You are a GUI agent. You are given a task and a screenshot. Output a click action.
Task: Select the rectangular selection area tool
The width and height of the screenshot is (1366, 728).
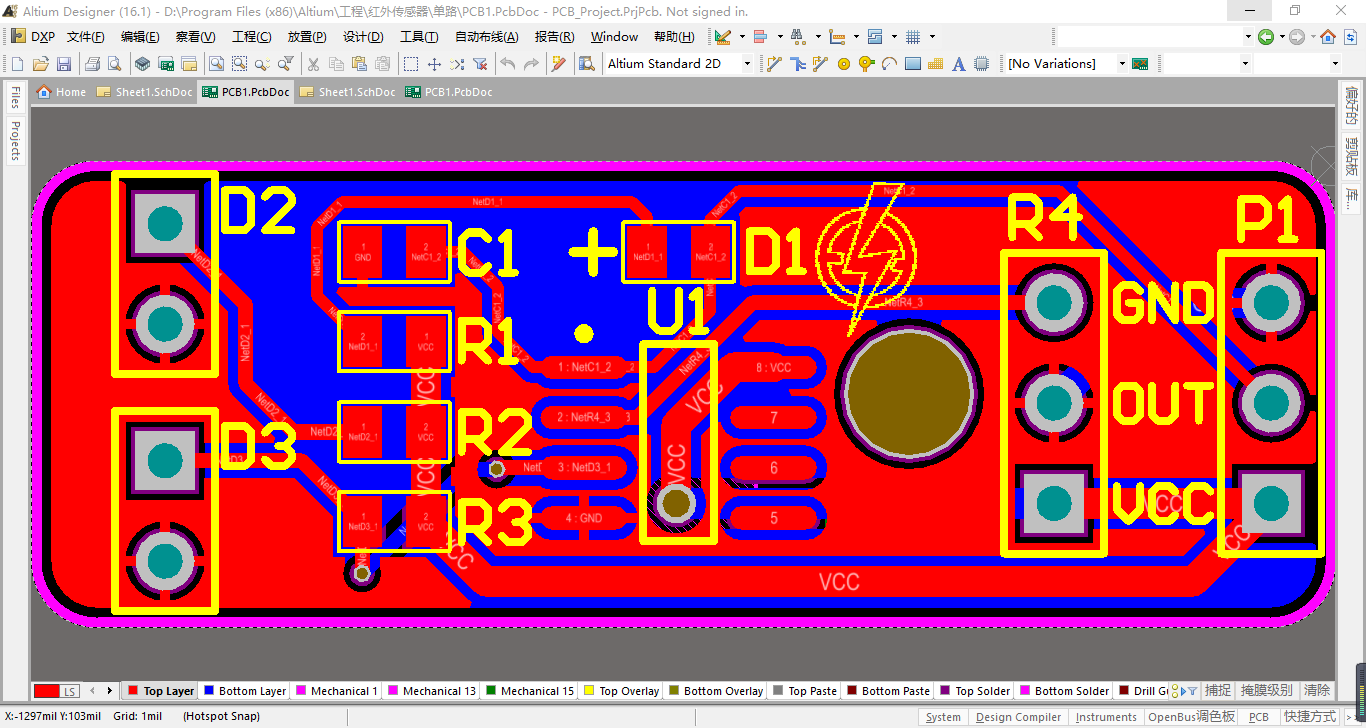[x=411, y=64]
